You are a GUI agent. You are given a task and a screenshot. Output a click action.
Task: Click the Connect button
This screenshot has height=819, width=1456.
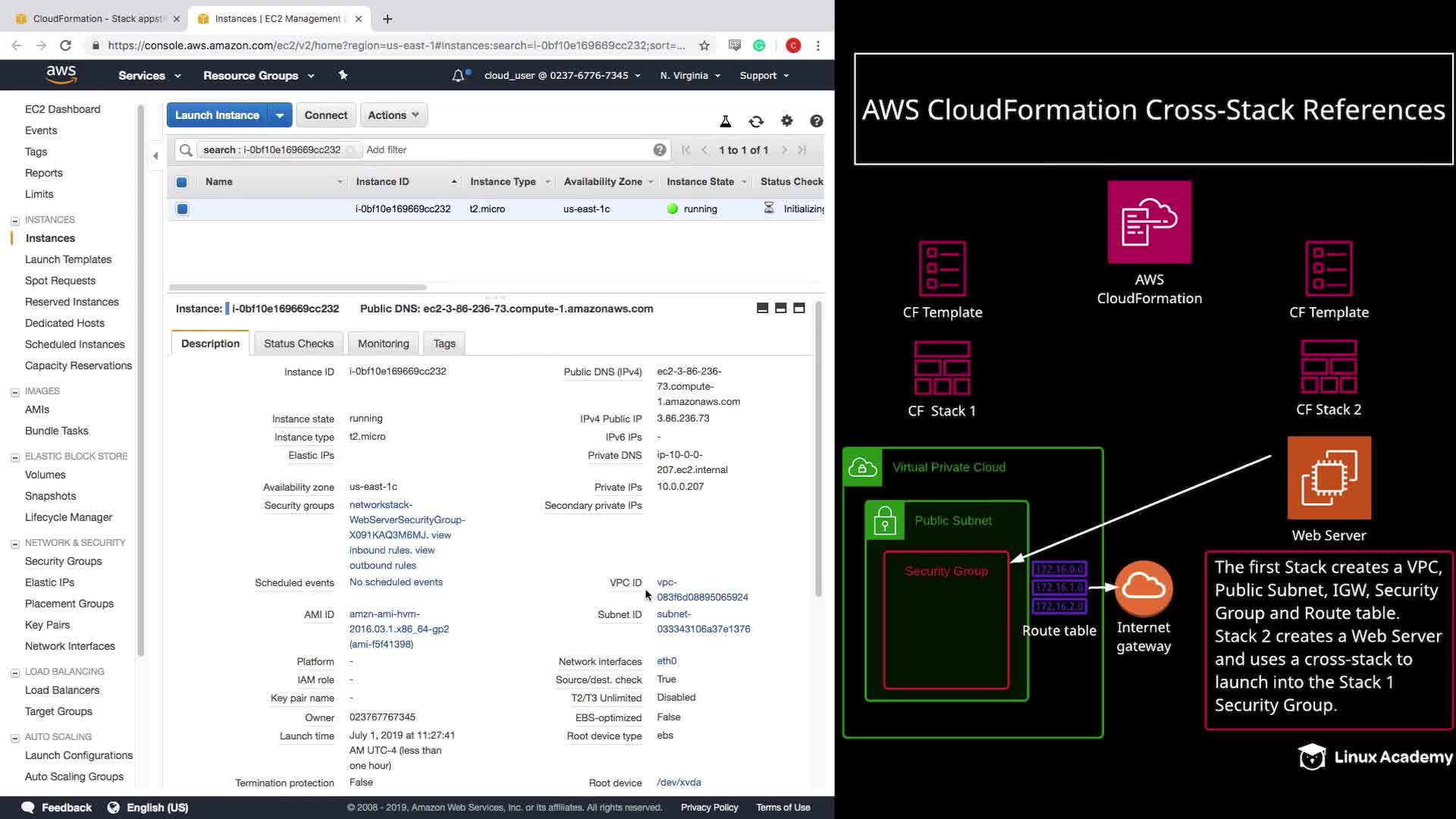[x=325, y=115]
